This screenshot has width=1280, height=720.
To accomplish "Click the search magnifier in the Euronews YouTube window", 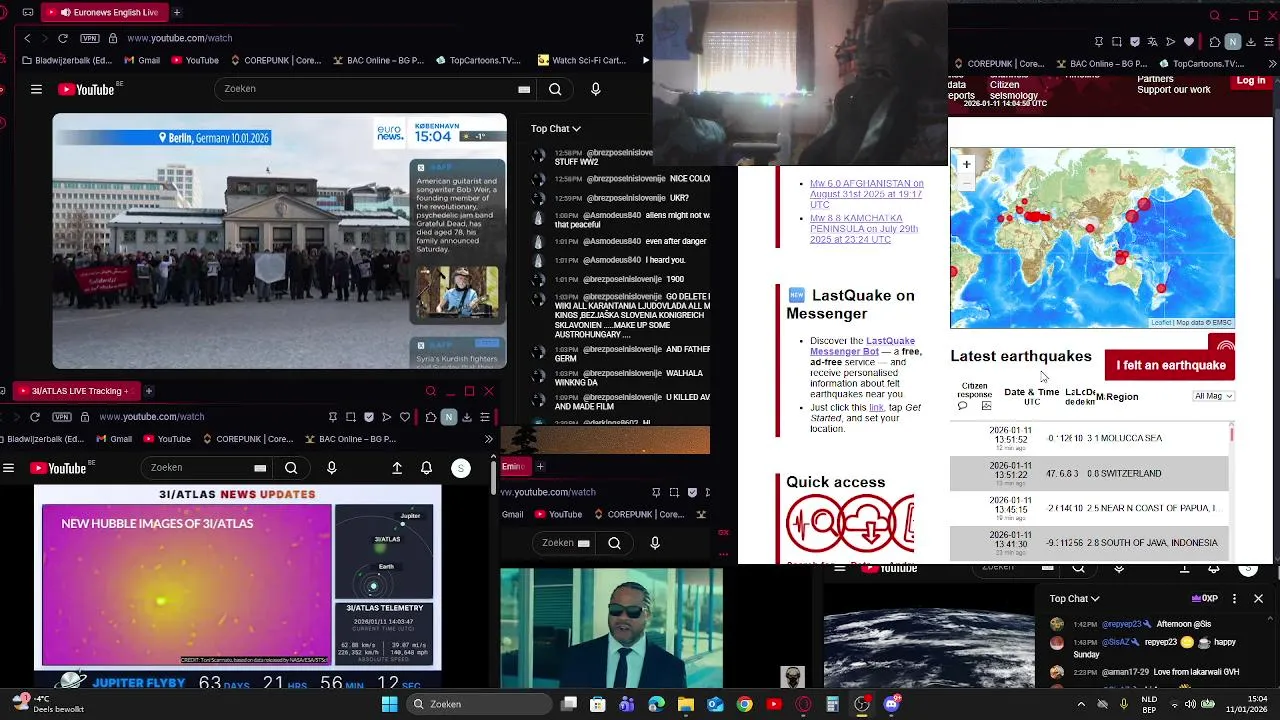I will 555,89.
